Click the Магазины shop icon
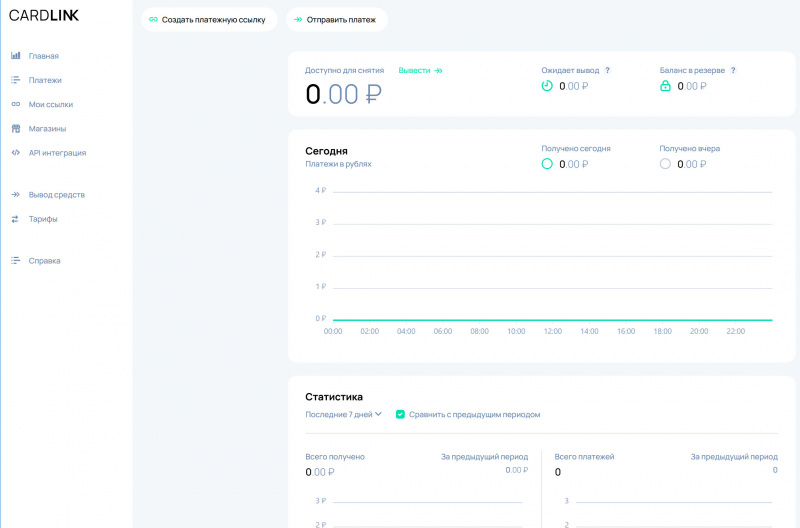 click(15, 129)
